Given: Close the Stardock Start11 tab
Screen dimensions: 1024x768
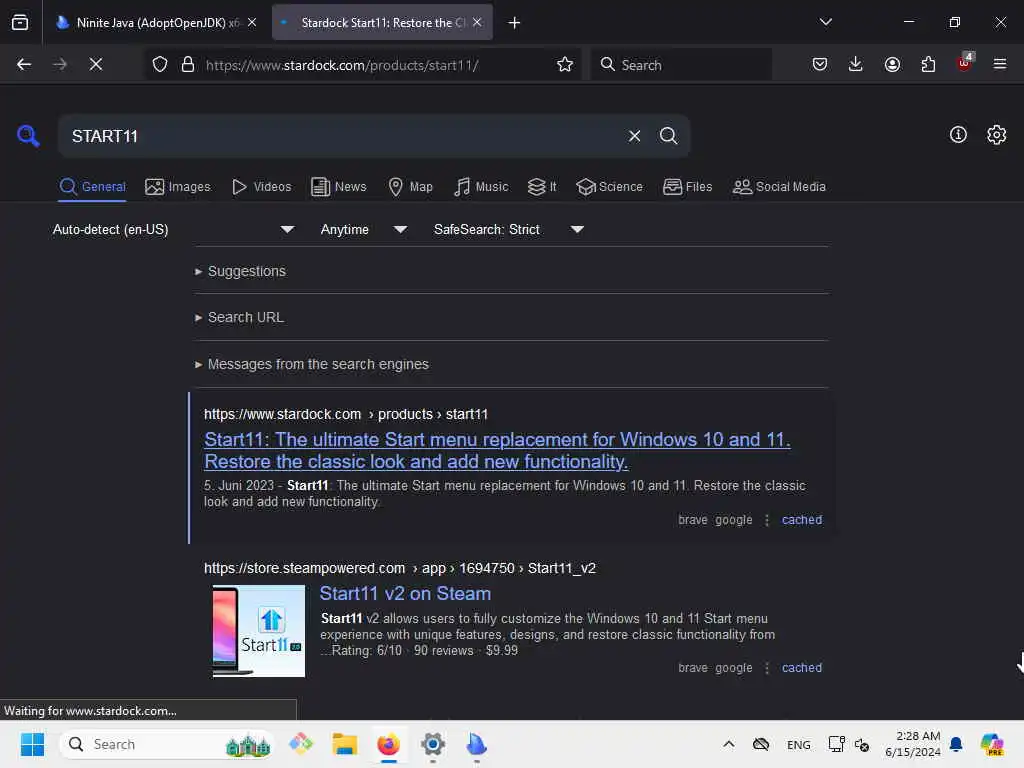Looking at the screenshot, I should [x=477, y=22].
